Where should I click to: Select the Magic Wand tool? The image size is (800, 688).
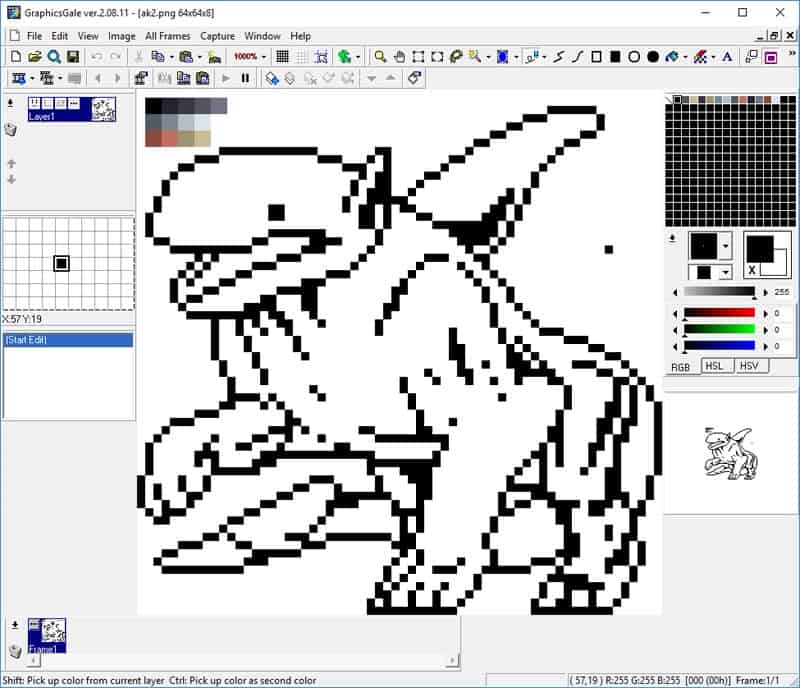(x=475, y=57)
